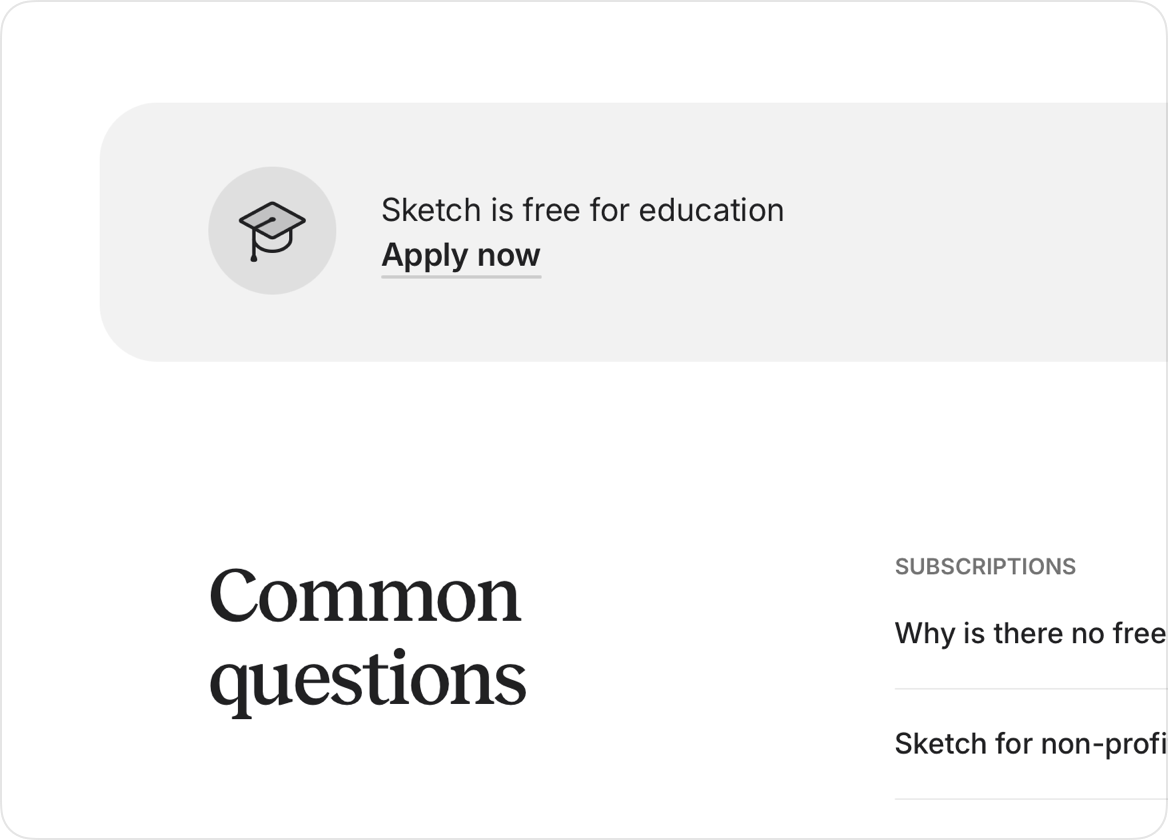Click the Common questions heading
Viewport: 1168px width, 840px height.
click(x=367, y=638)
